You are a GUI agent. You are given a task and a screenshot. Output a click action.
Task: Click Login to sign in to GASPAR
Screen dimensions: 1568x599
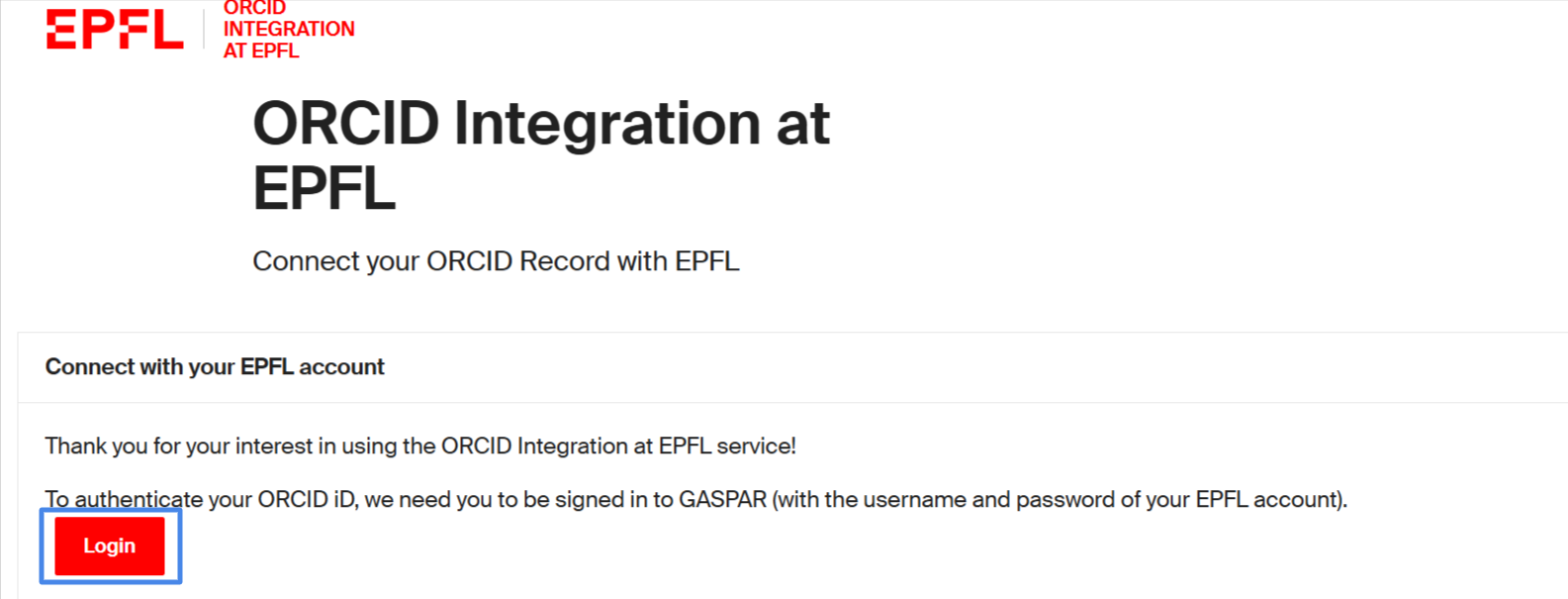[x=109, y=546]
